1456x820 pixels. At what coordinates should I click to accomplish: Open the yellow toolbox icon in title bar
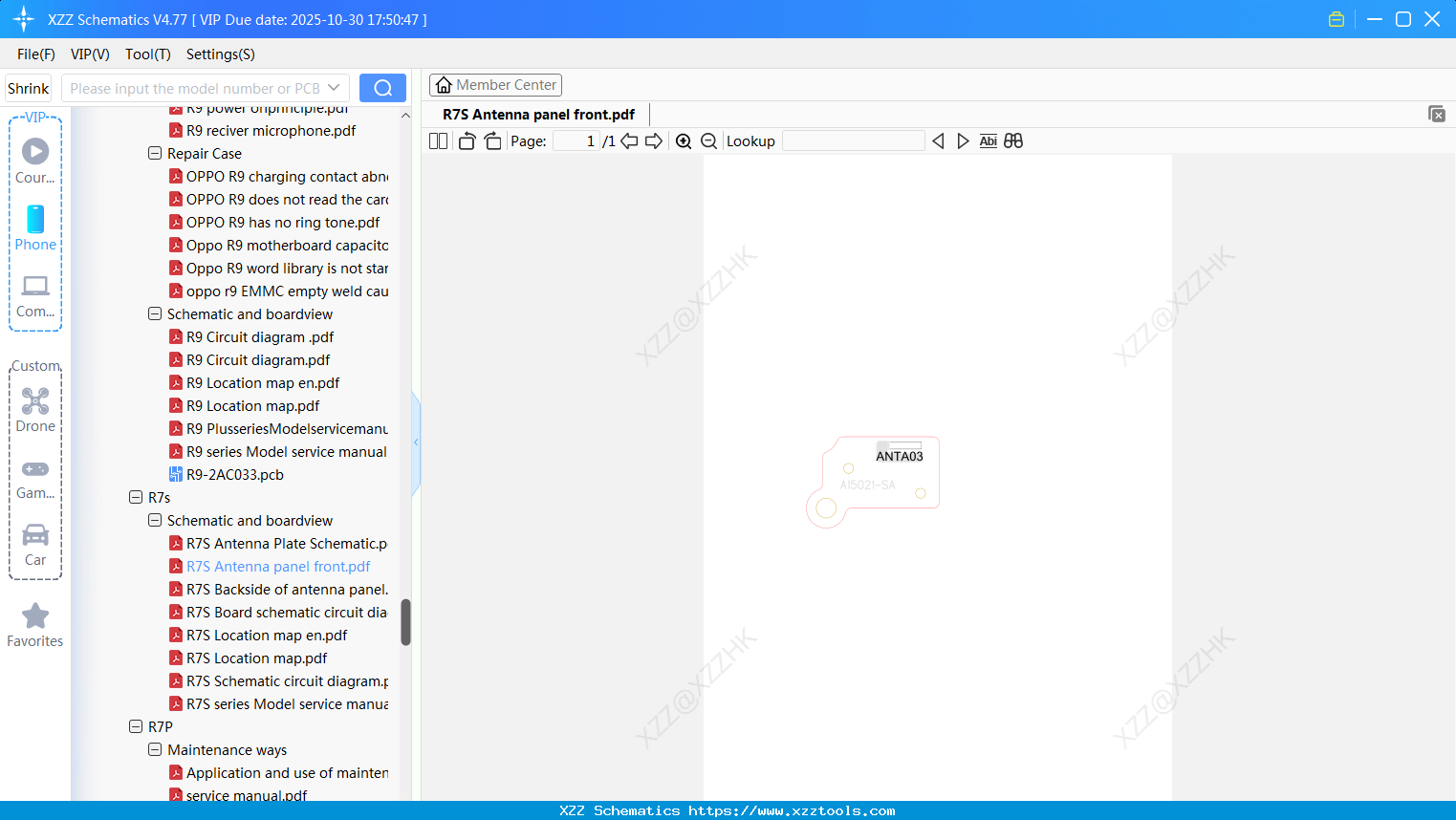click(x=1336, y=19)
